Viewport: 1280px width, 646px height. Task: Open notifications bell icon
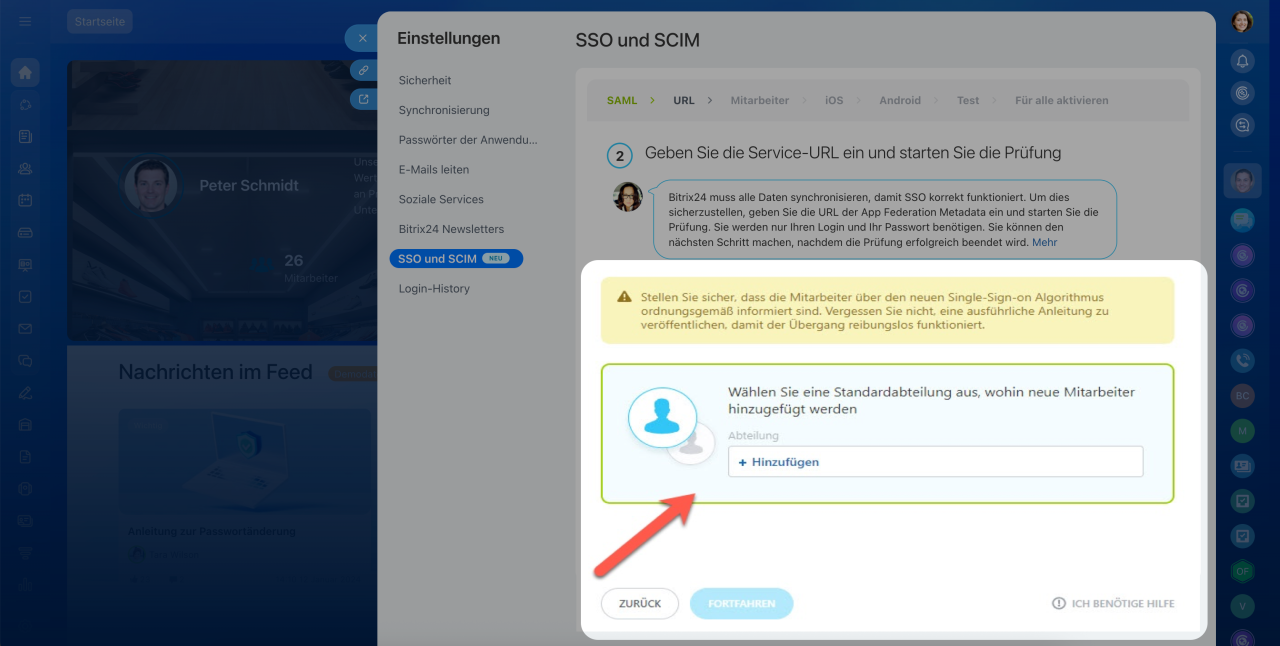[1242, 61]
